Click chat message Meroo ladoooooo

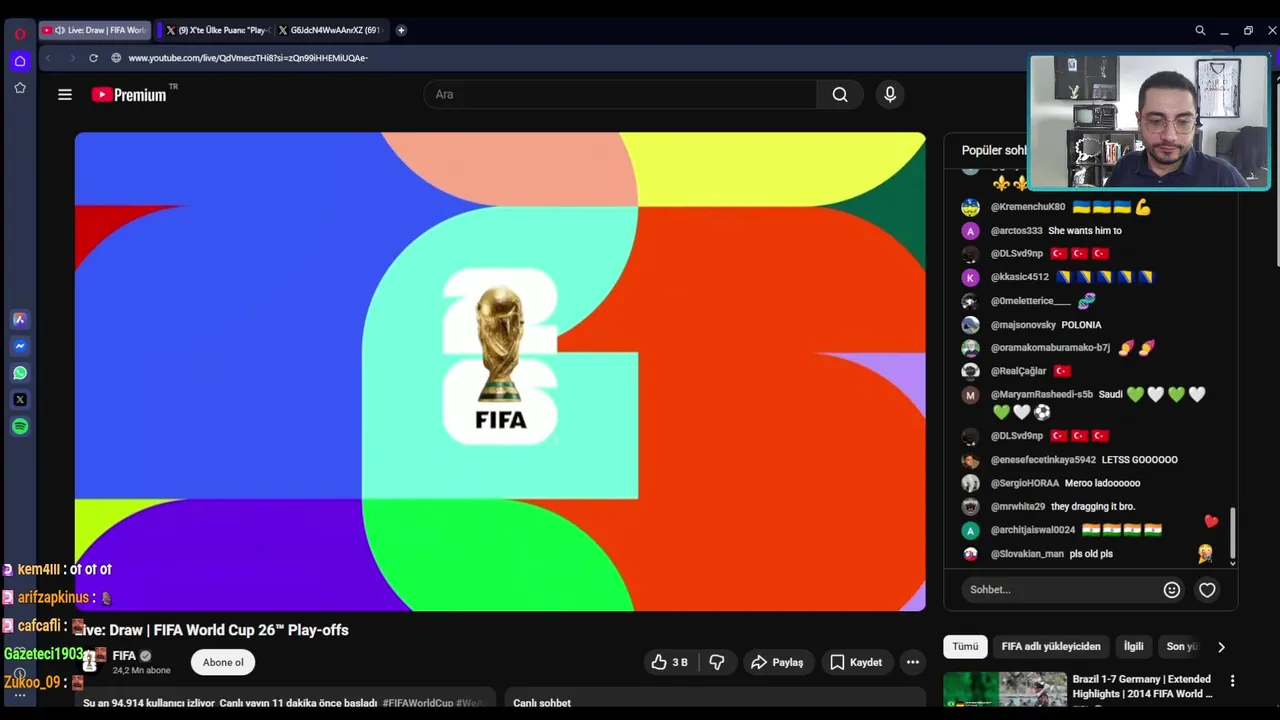[x=1102, y=483]
